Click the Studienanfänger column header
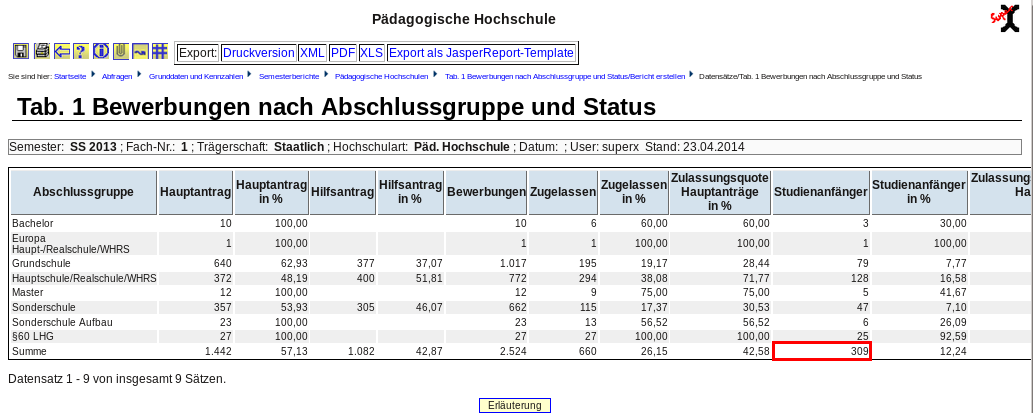Screen dimensions: 1033x413 coord(820,192)
